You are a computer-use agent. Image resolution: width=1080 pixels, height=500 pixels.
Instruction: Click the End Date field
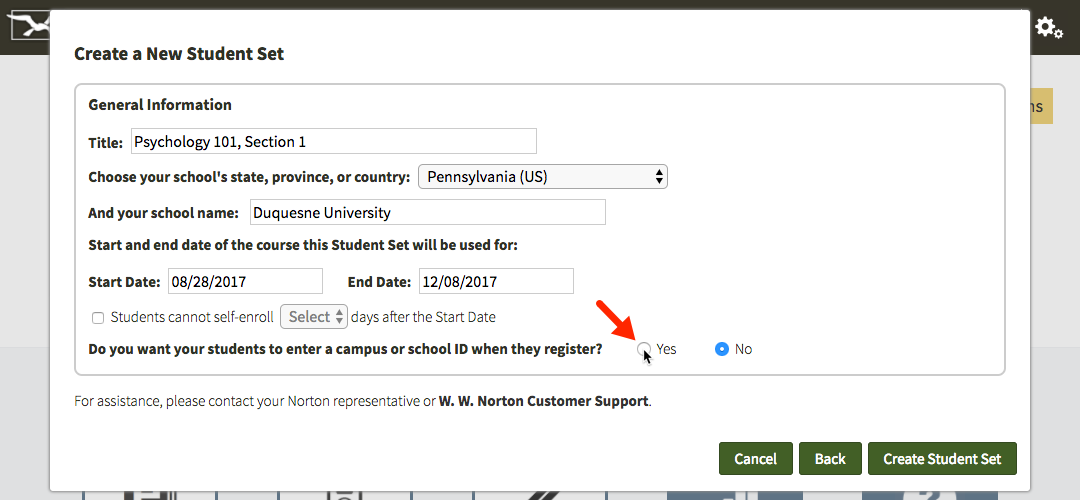[x=496, y=281]
